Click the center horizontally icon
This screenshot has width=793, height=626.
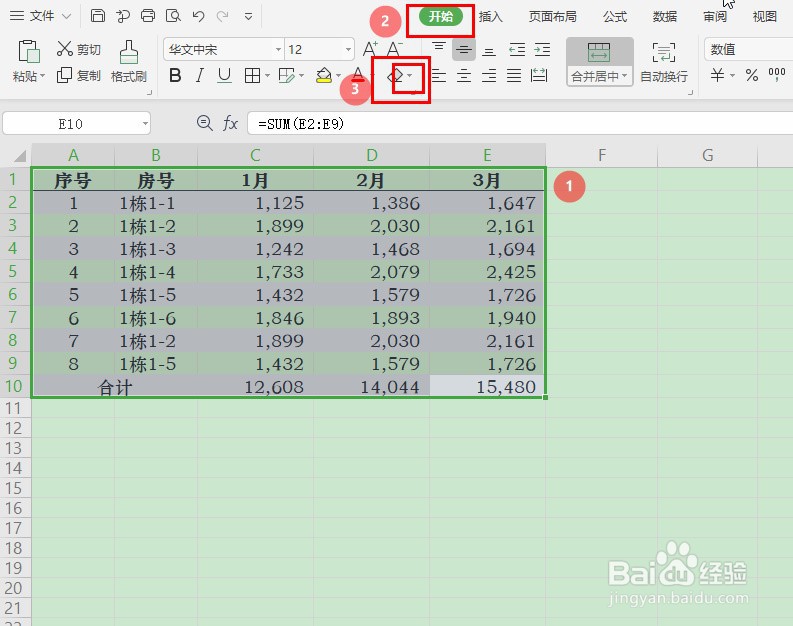click(x=463, y=76)
